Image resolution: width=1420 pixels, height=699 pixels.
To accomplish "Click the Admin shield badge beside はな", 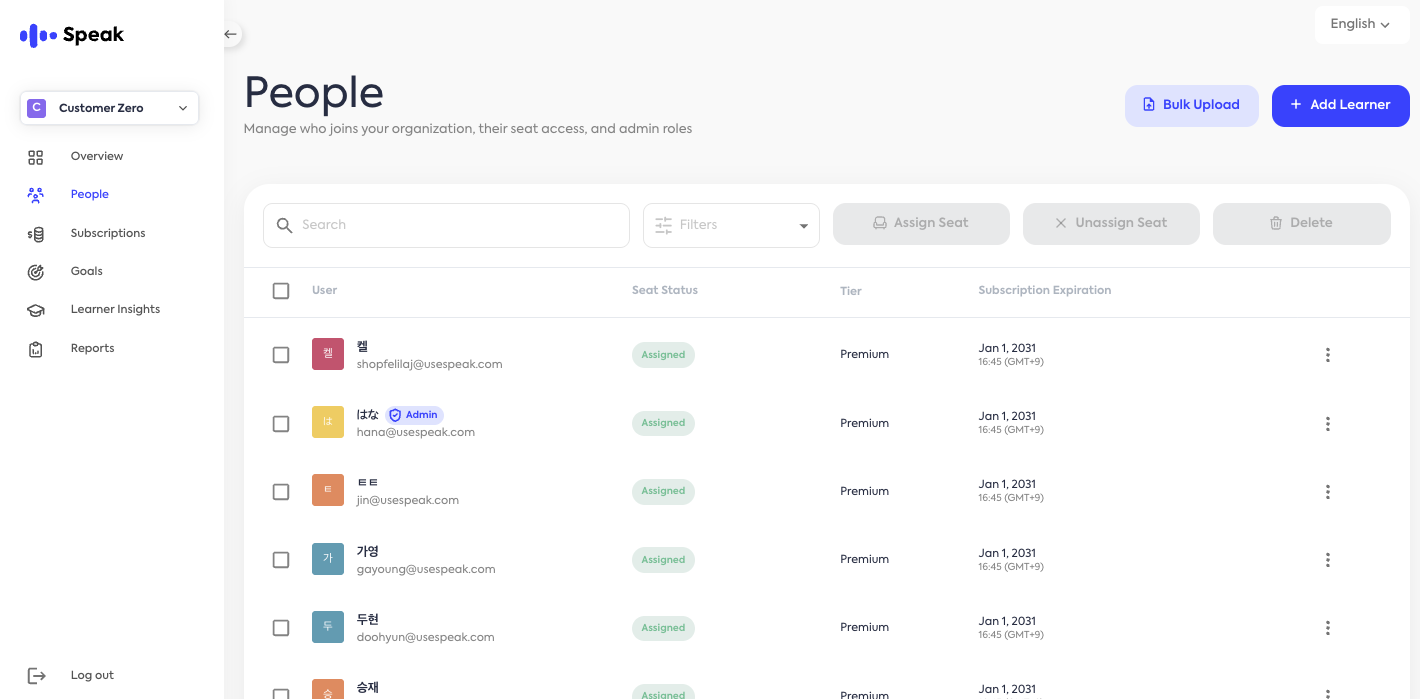I will (x=414, y=415).
